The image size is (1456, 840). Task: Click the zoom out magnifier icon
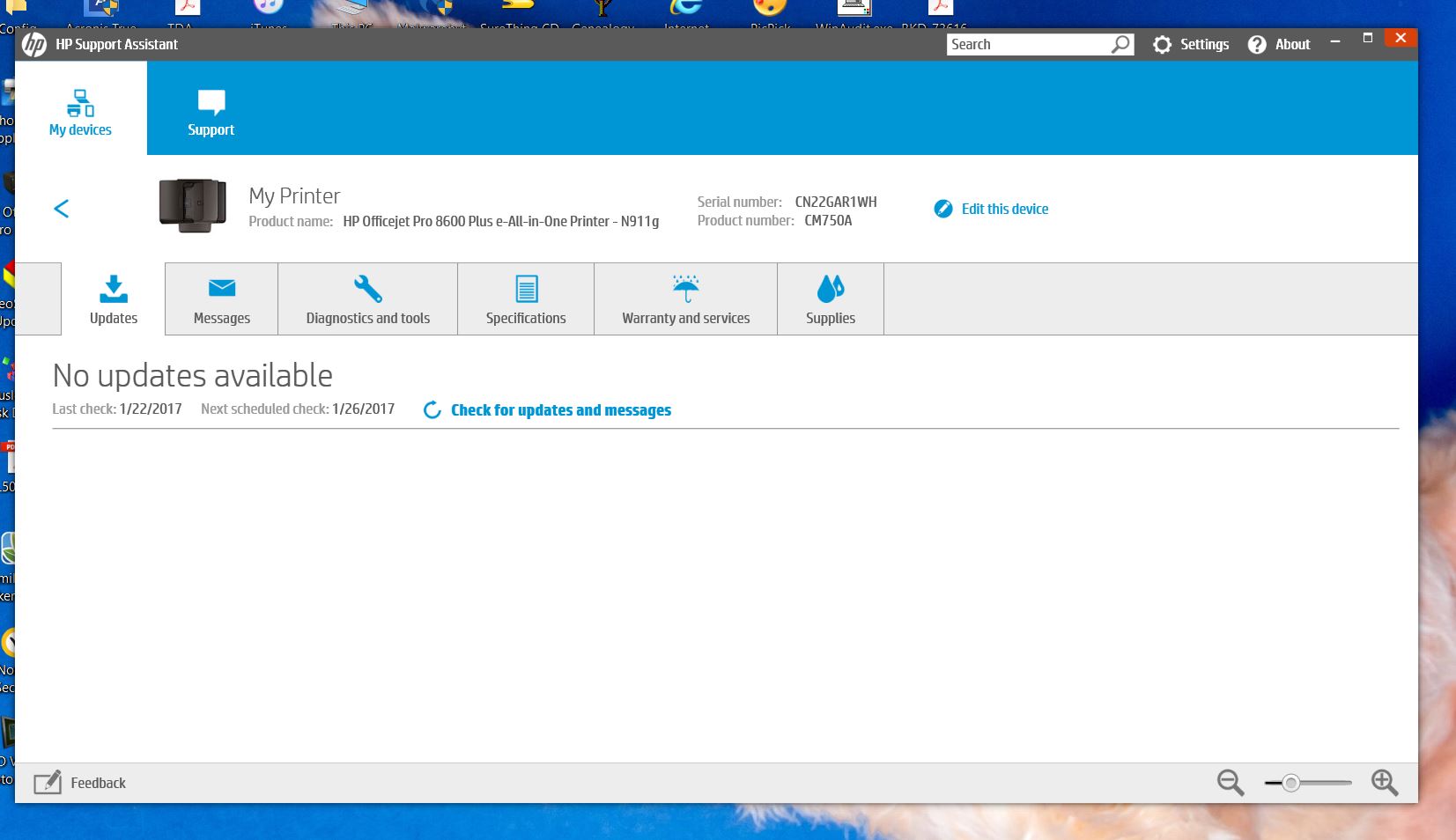pyautogui.click(x=1230, y=782)
